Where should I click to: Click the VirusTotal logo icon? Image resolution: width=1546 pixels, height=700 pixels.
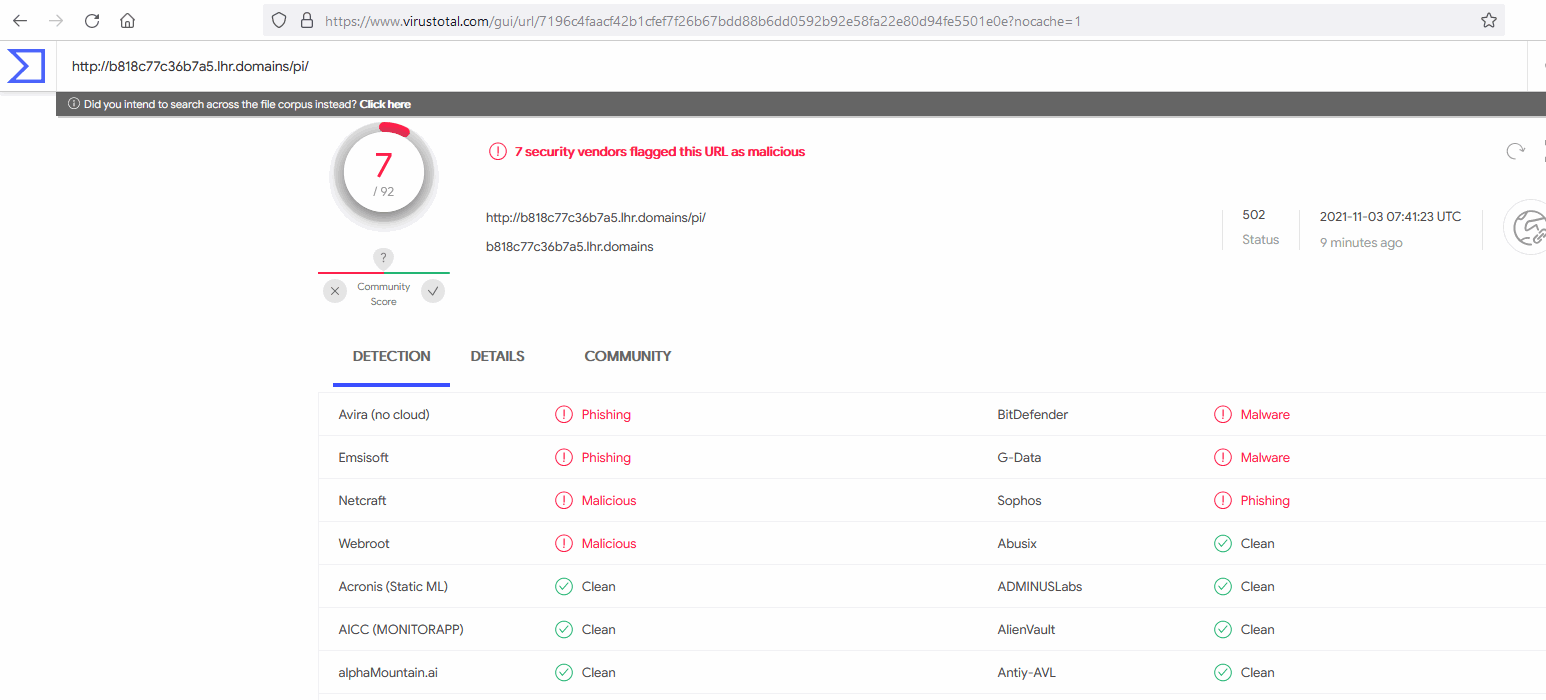(25, 66)
